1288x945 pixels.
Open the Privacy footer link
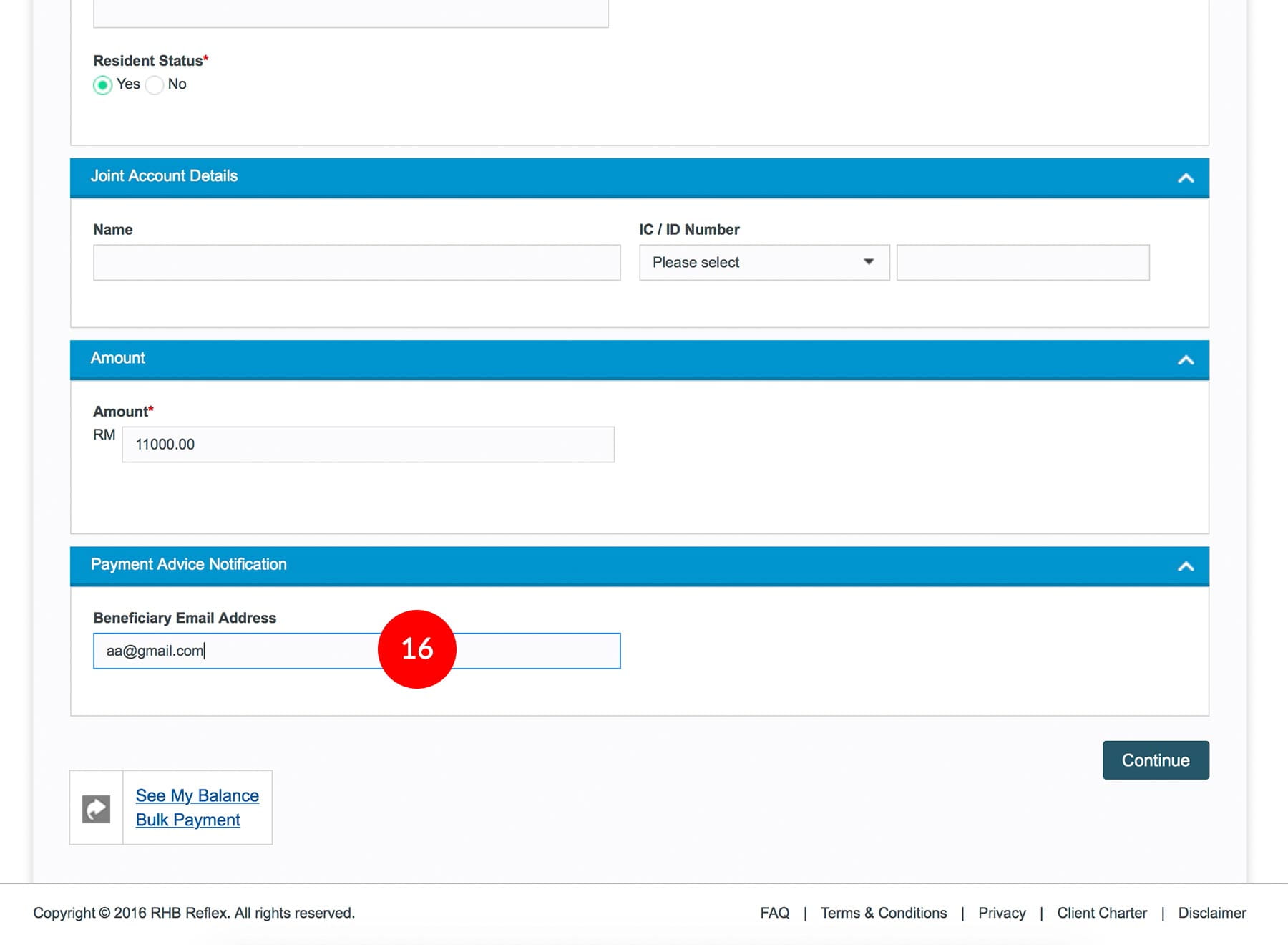[x=1001, y=913]
